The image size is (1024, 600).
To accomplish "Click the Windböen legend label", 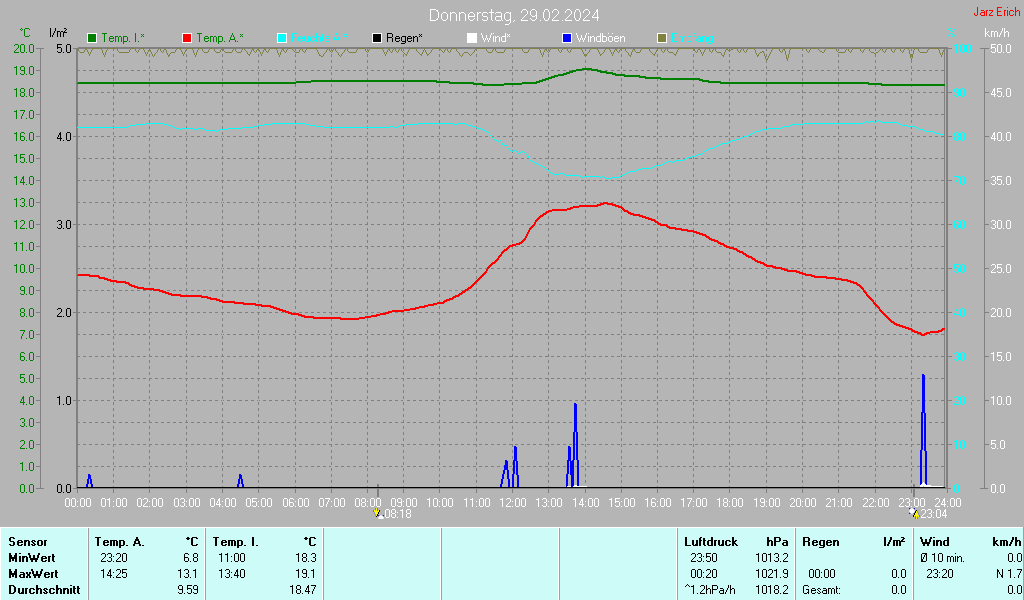I will (601, 38).
